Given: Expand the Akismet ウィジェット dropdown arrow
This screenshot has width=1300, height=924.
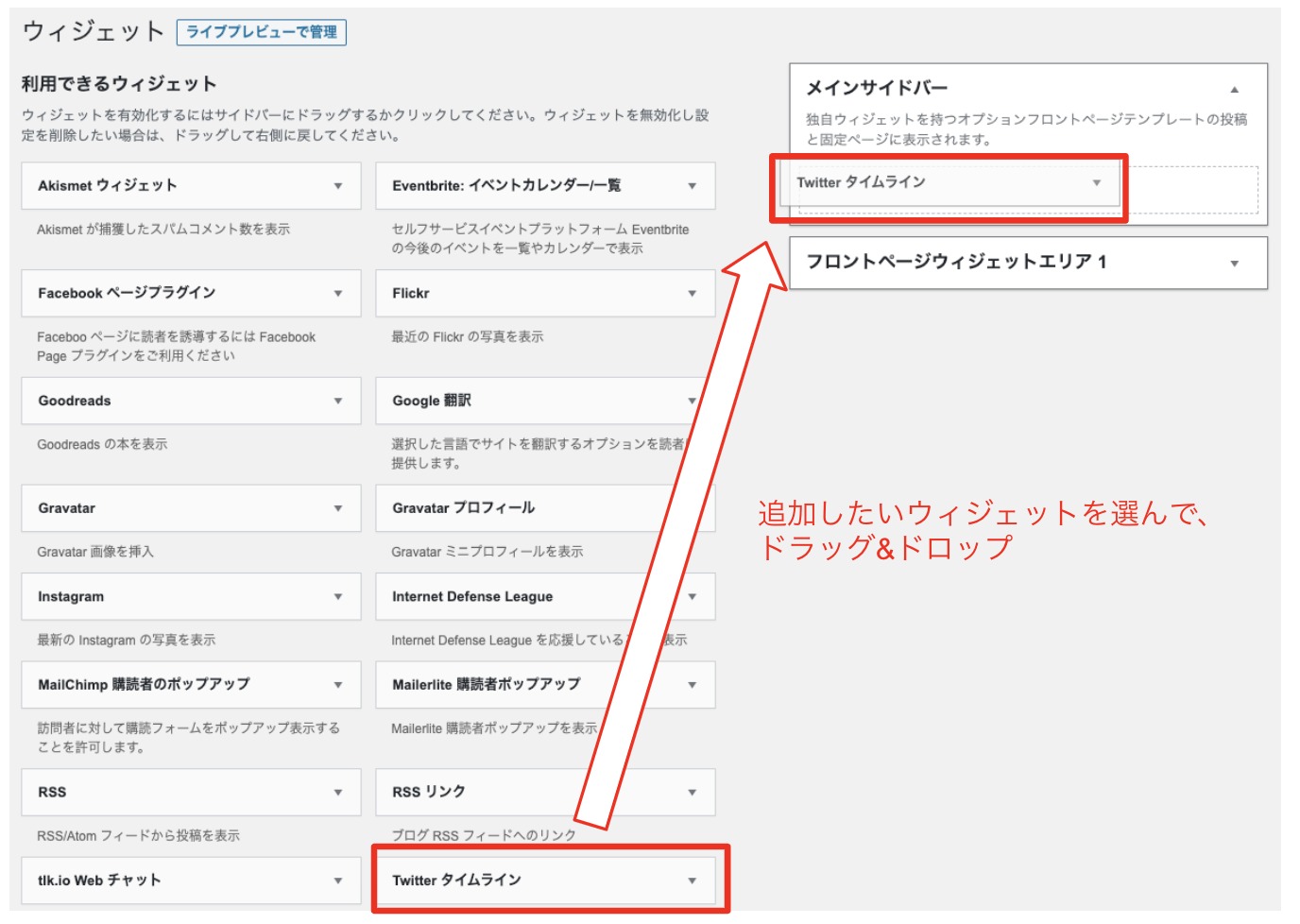Looking at the screenshot, I should point(337,186).
